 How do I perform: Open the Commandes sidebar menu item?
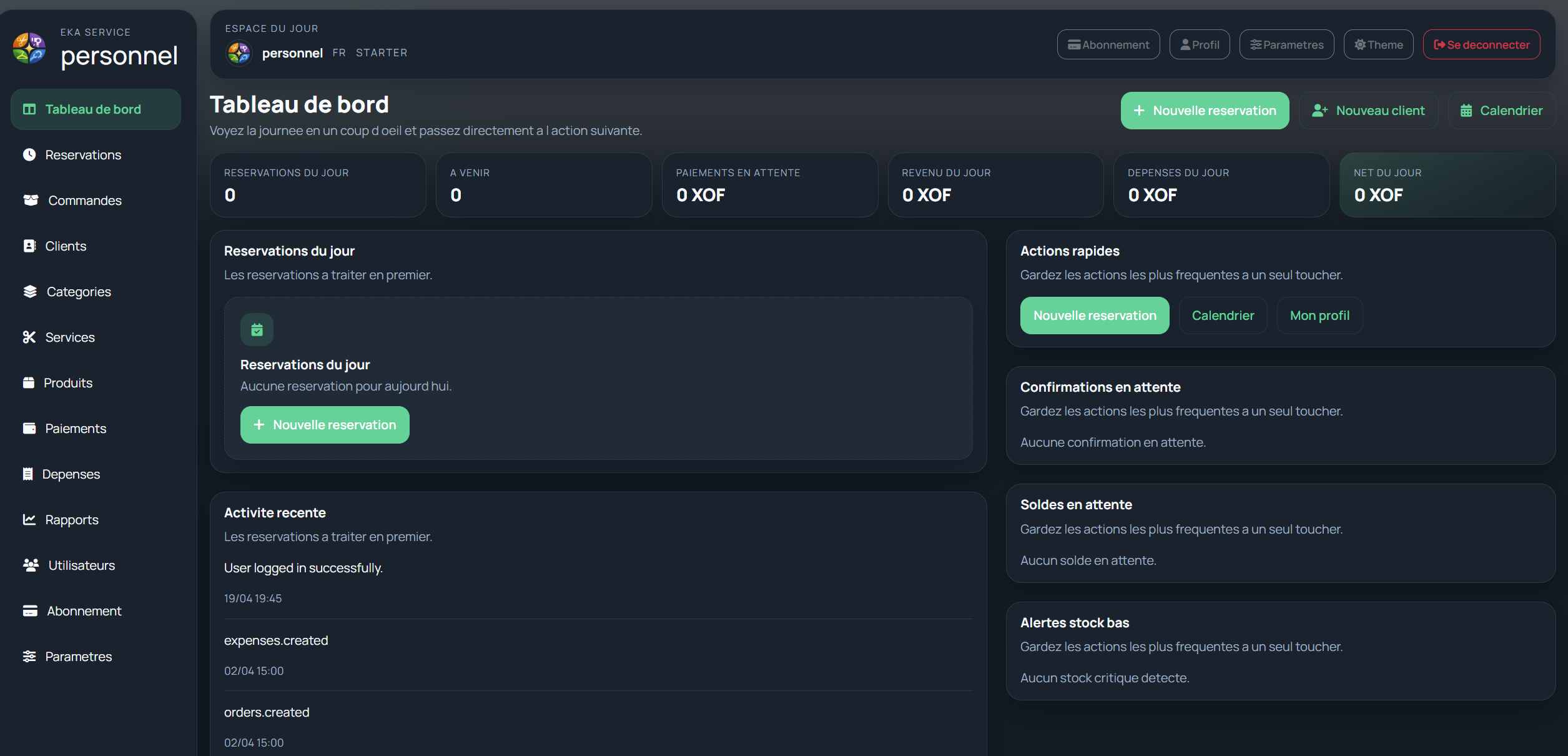tap(85, 201)
